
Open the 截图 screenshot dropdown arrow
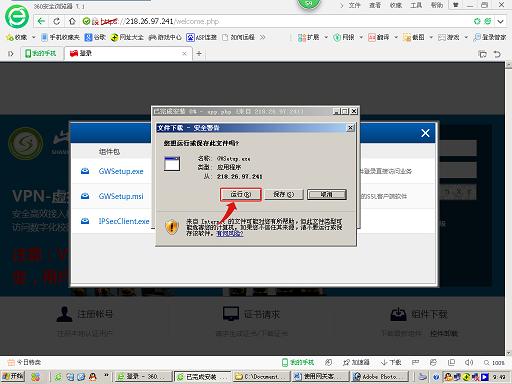pos(431,37)
